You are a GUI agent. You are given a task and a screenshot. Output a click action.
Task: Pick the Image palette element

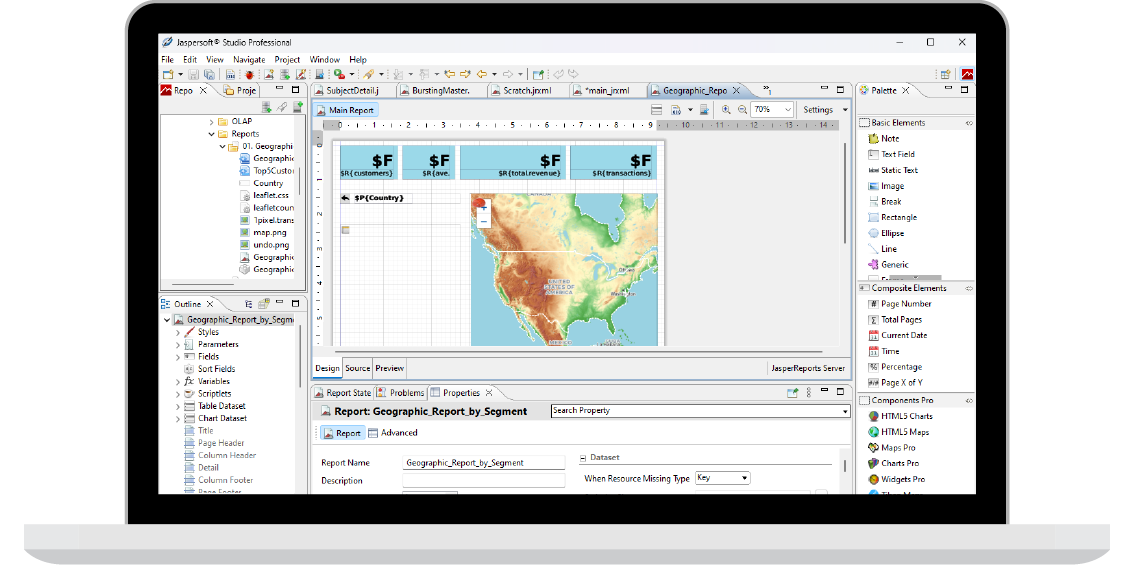(x=885, y=186)
